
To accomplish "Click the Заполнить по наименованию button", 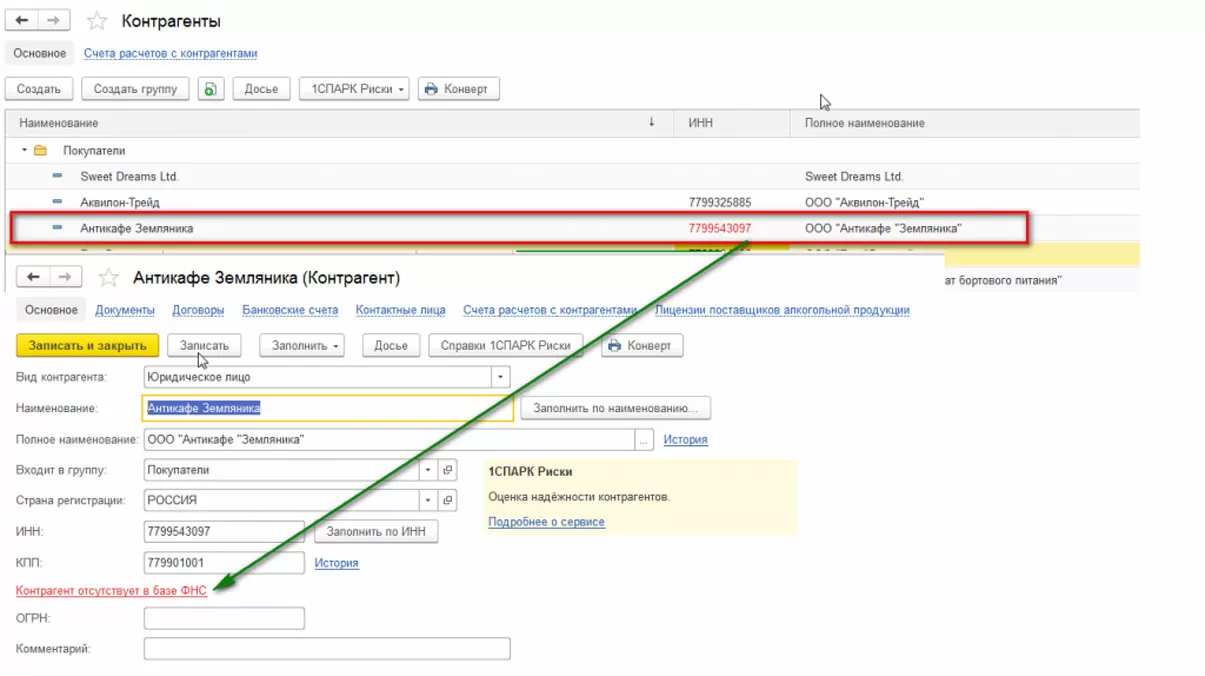I will tap(615, 408).
